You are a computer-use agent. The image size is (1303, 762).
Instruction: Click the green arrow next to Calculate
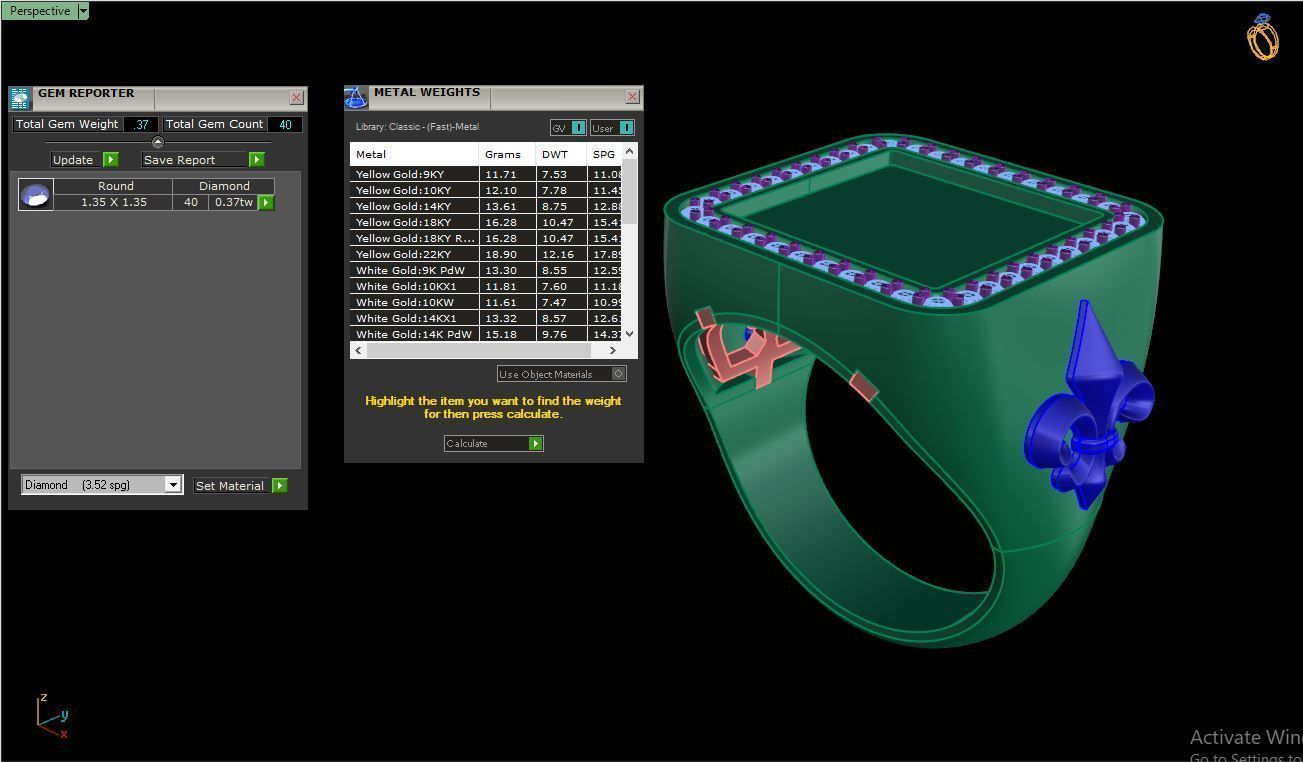[x=536, y=443]
